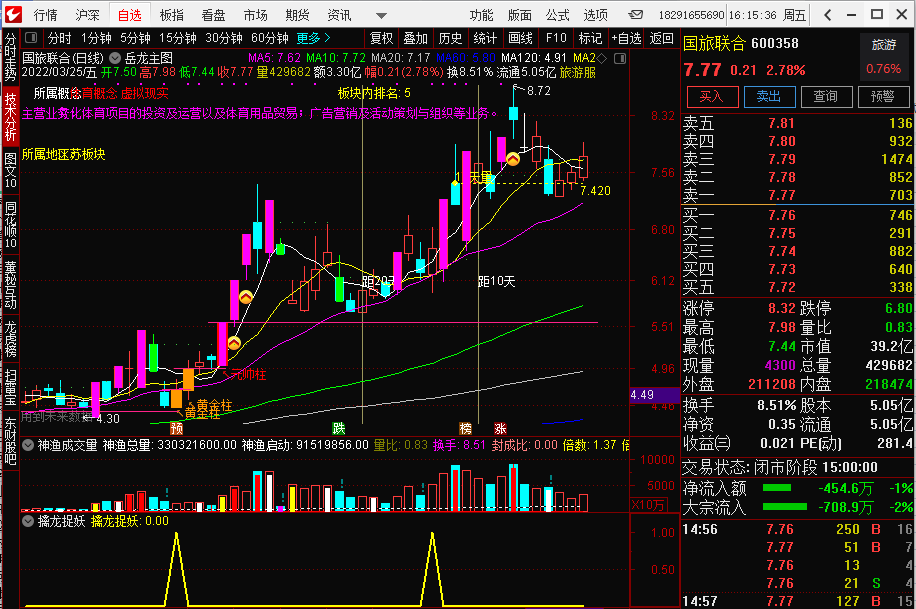The height and width of the screenshot is (609, 916).
Task: Click the X10万 volume unit label
Action: 648,504
